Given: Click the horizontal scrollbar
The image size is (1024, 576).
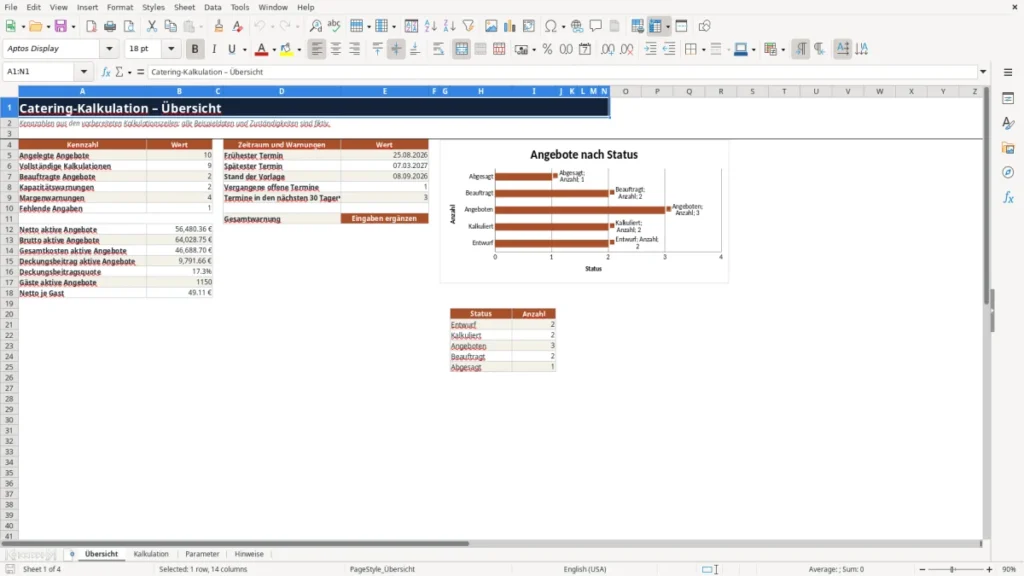Looking at the screenshot, I should pyautogui.click(x=235, y=543).
